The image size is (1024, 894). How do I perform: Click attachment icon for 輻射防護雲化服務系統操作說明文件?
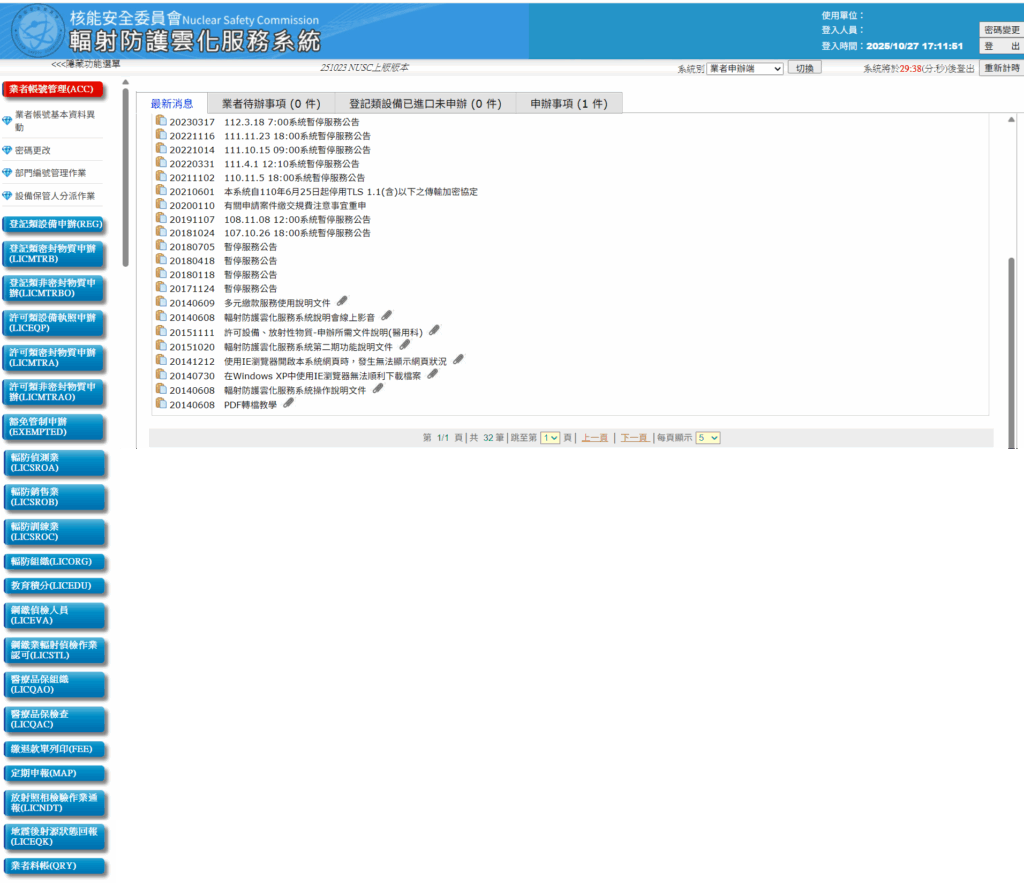378,389
